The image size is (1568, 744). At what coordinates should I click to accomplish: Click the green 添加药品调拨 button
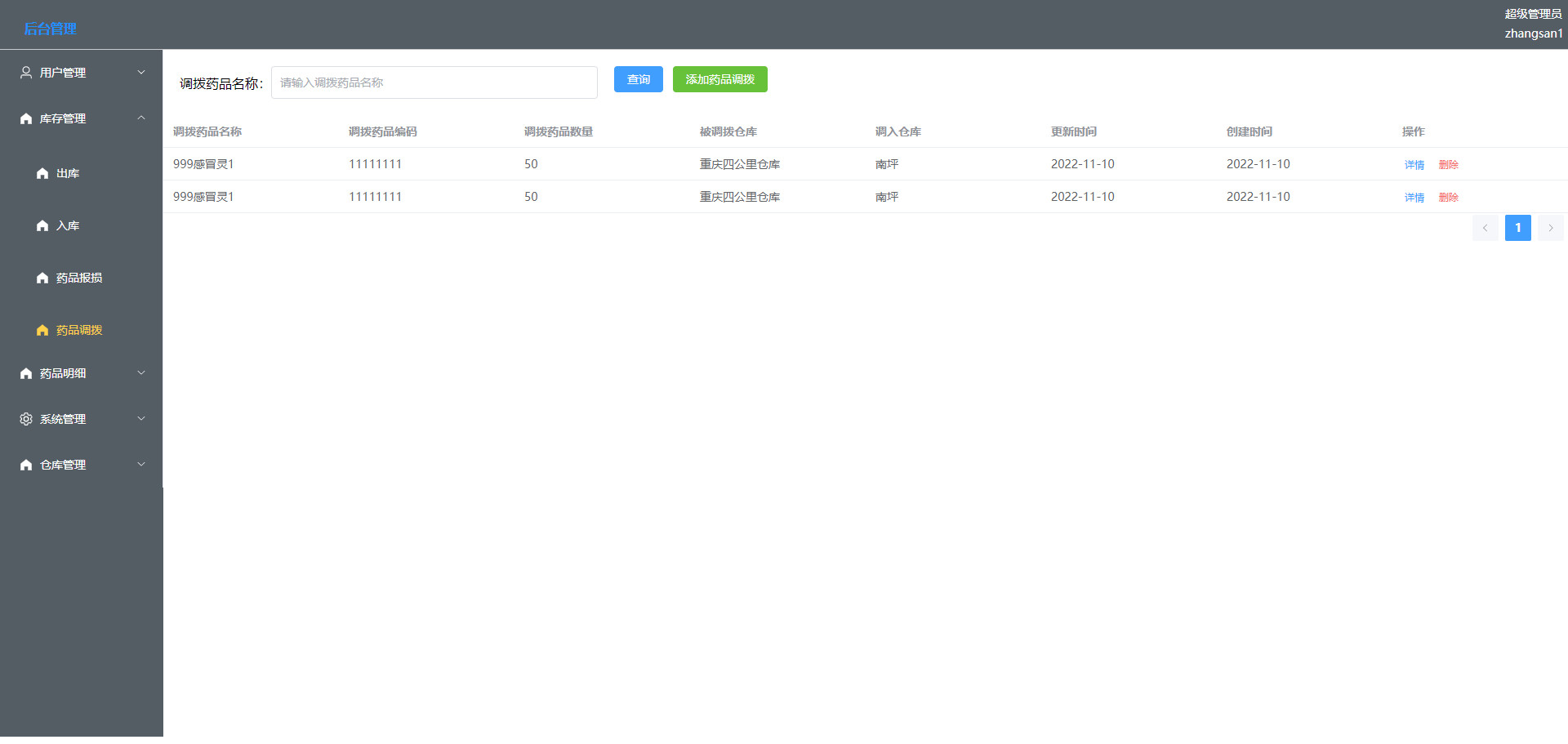pos(720,79)
